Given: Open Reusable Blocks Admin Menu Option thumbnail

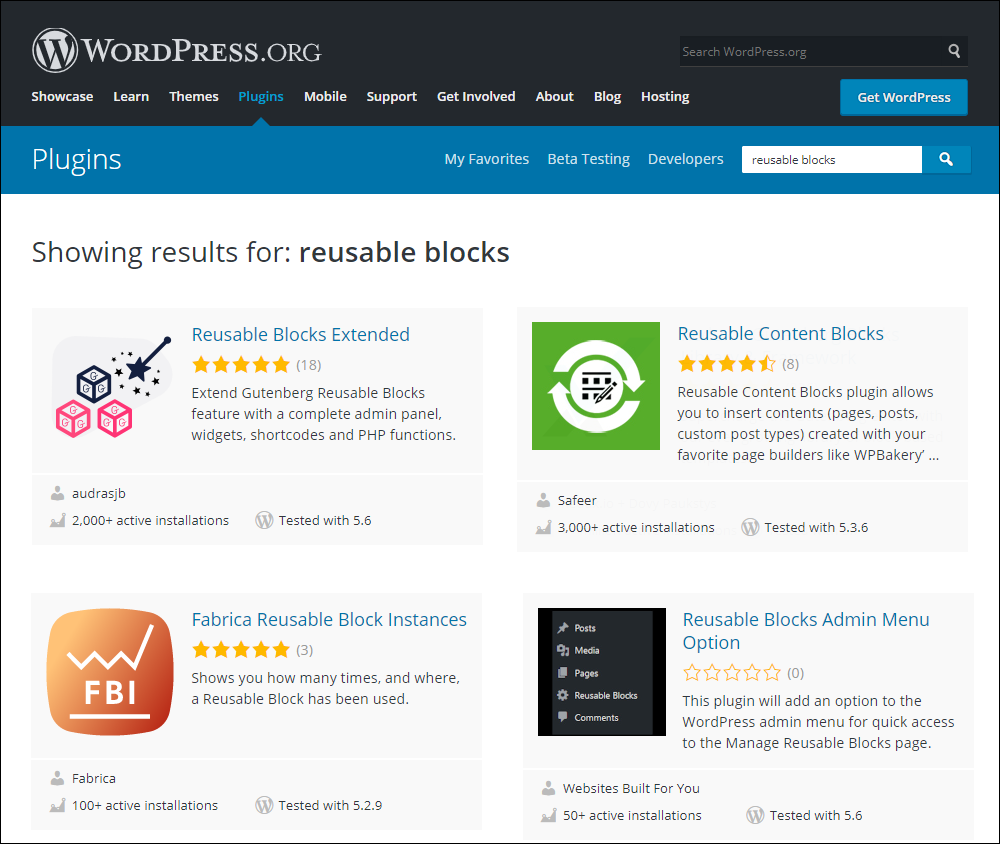Looking at the screenshot, I should pyautogui.click(x=601, y=672).
